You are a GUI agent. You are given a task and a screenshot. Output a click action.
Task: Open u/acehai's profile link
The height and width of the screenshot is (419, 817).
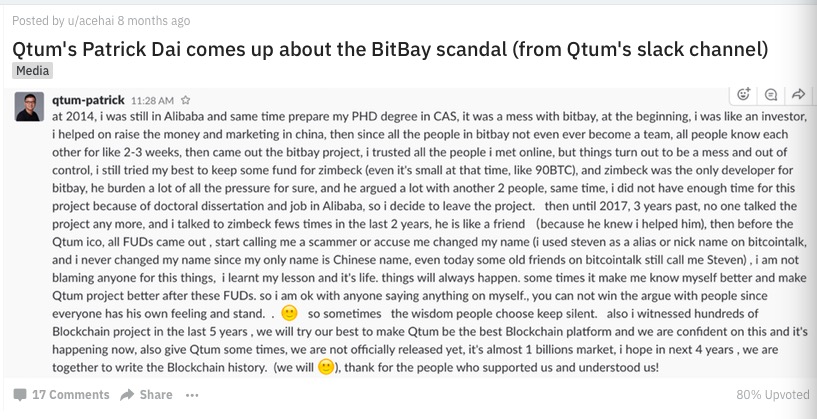pos(96,18)
